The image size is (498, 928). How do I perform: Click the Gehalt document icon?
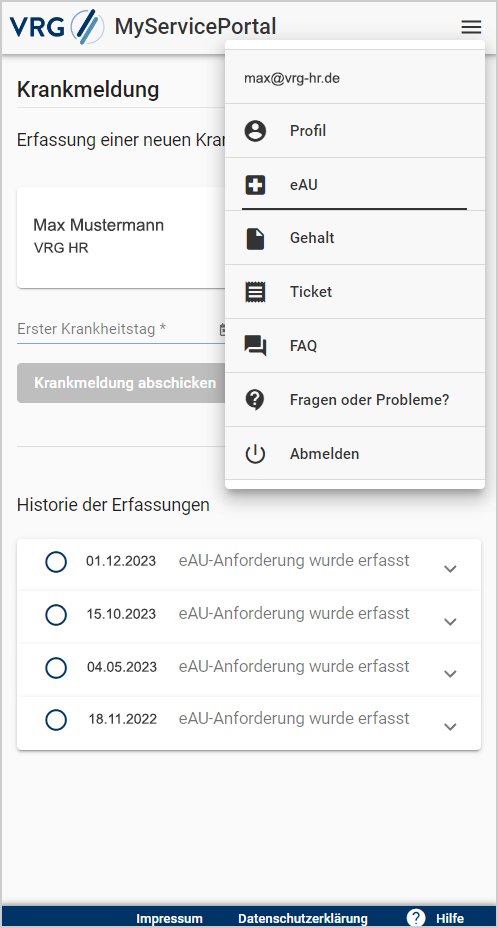tap(255, 239)
